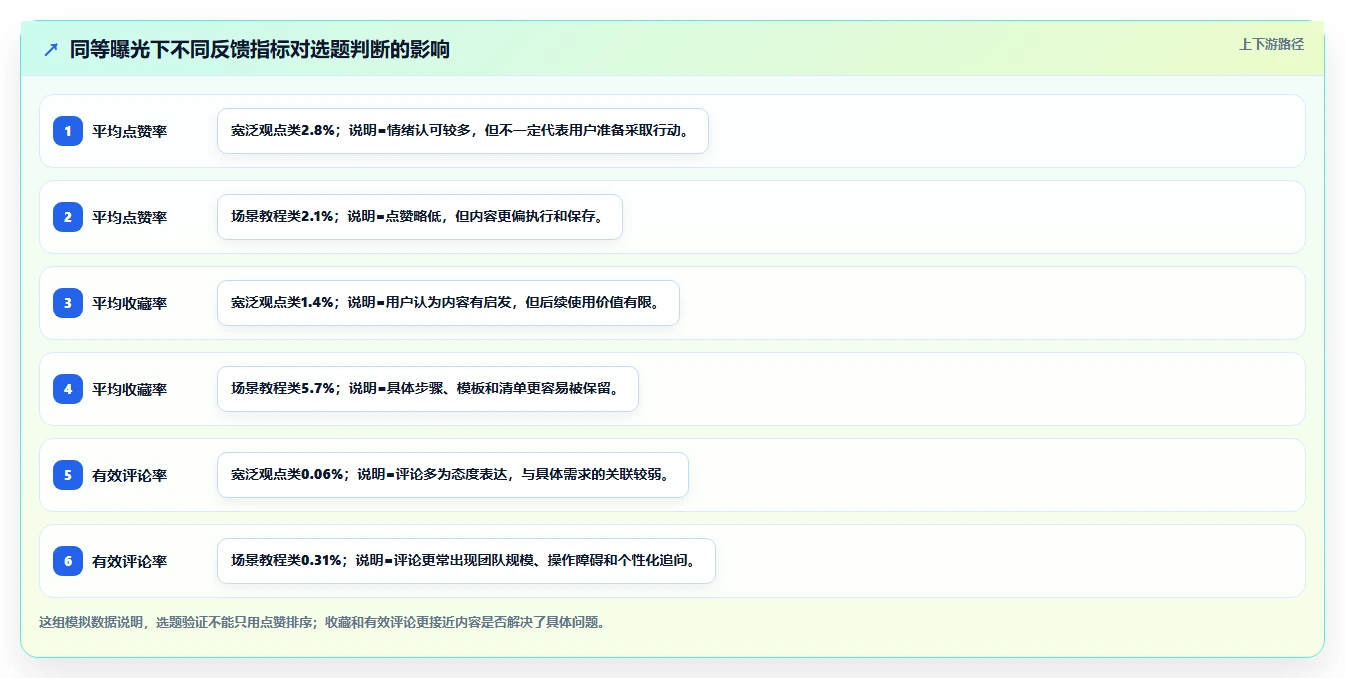Click 平均点赞率 label in row 1

tap(130, 131)
